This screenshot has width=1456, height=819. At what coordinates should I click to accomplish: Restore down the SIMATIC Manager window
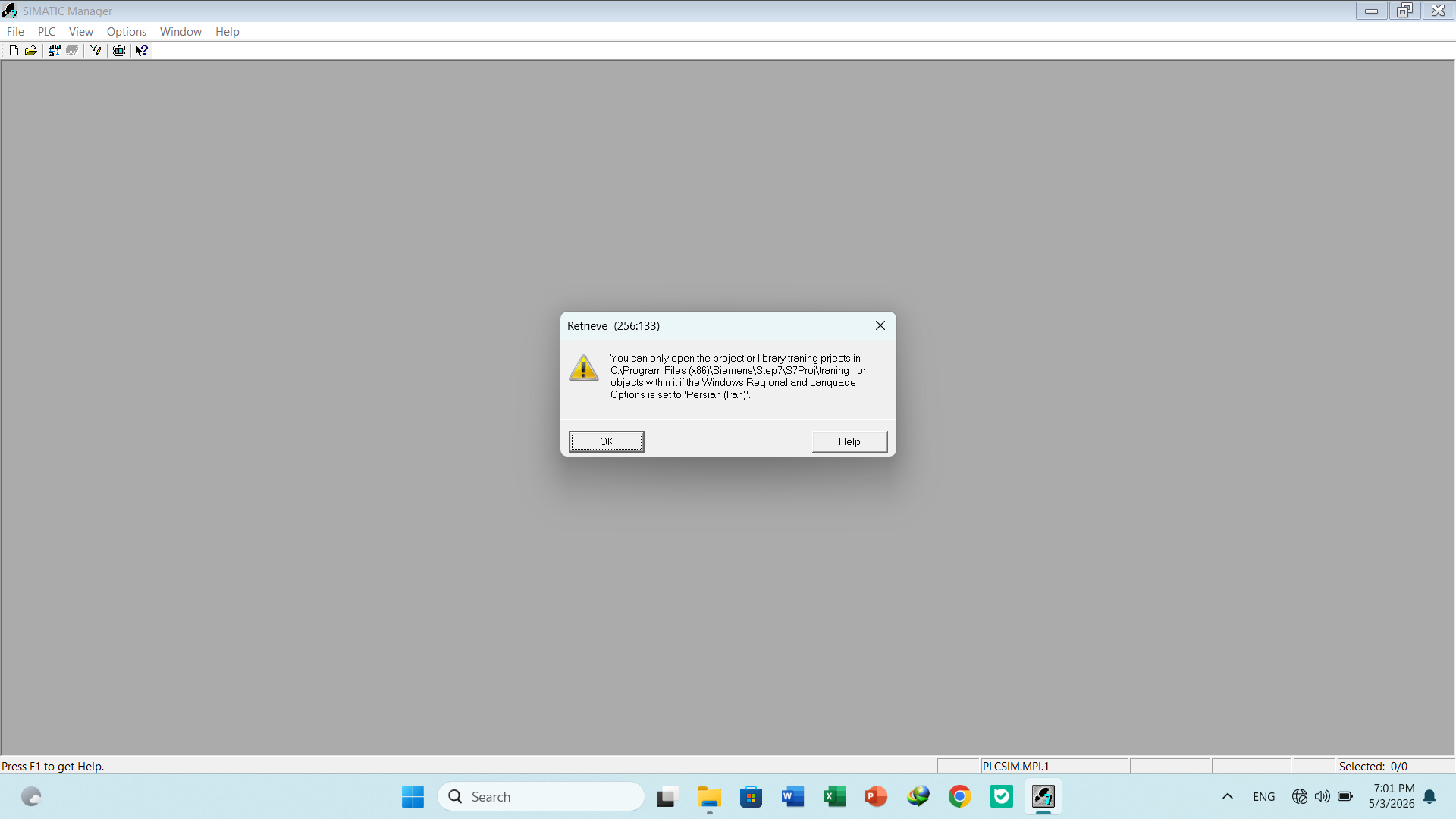click(1404, 11)
